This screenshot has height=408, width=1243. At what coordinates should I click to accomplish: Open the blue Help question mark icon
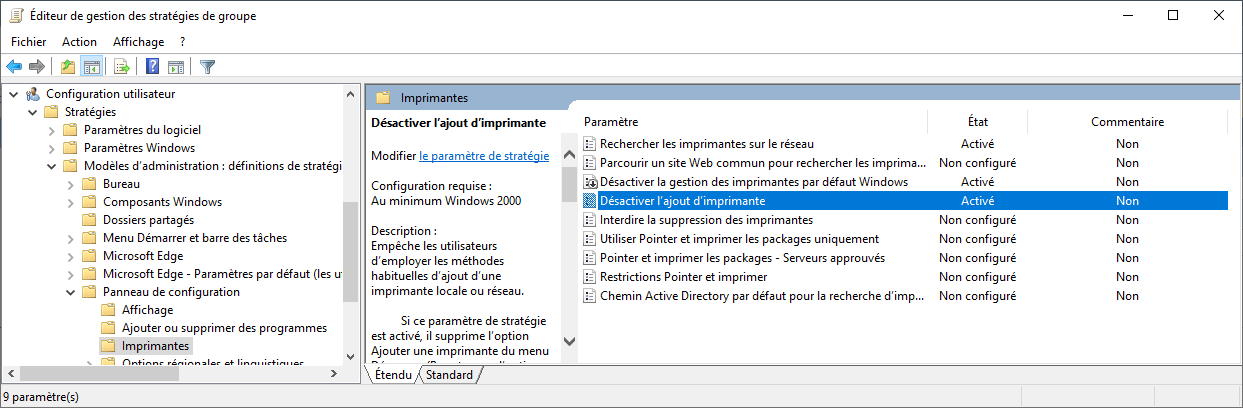pos(153,67)
